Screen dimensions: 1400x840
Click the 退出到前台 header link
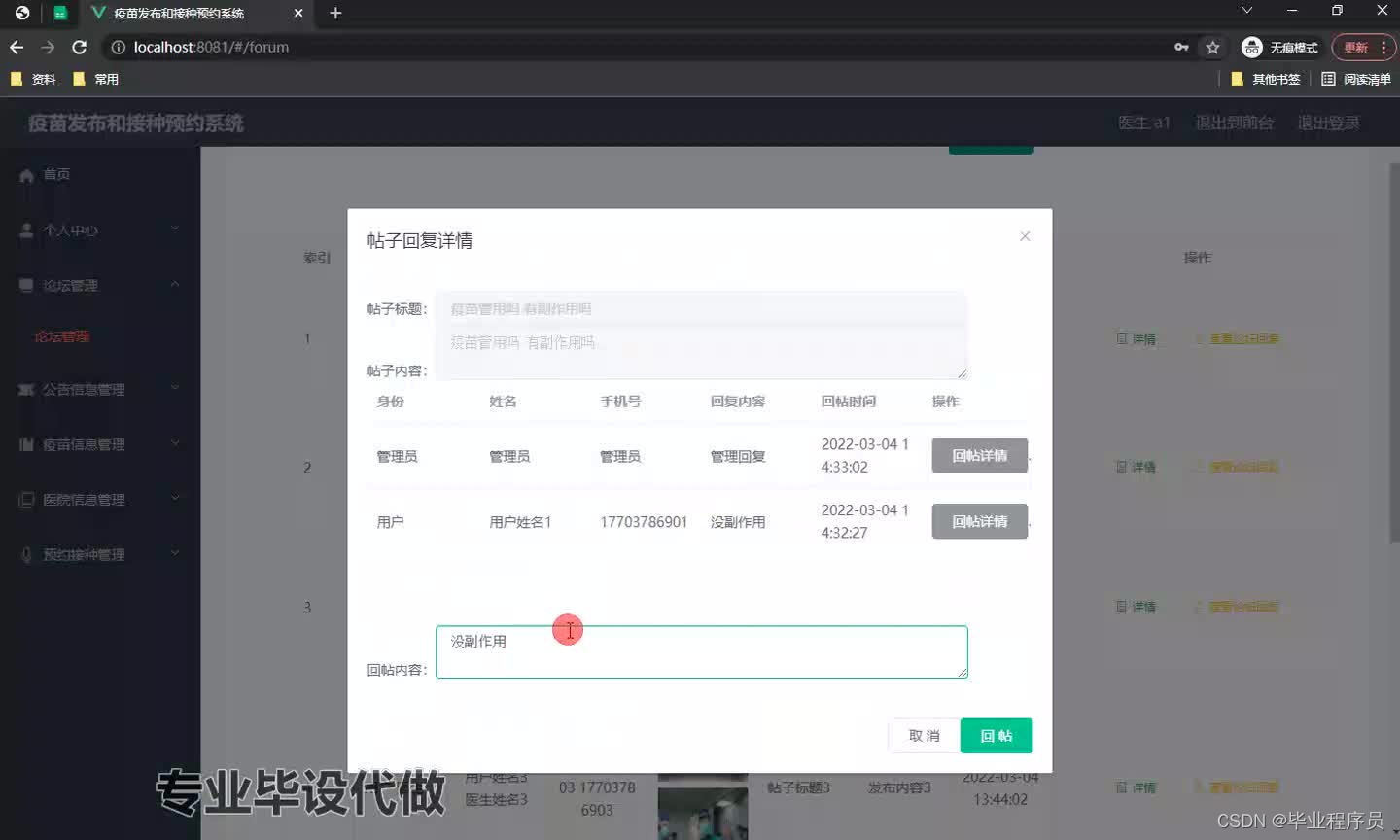pyautogui.click(x=1235, y=122)
